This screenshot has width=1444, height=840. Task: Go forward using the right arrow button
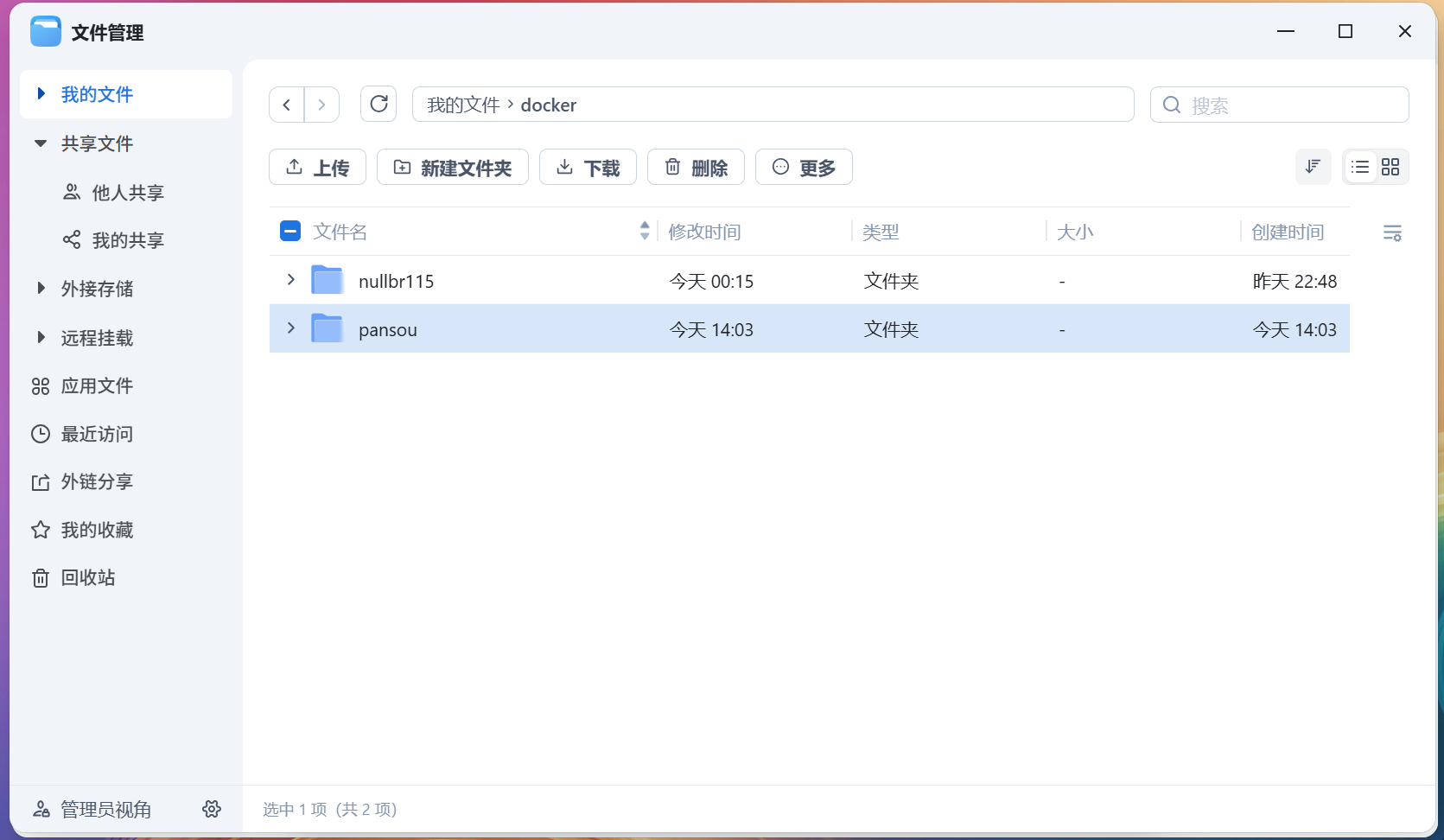[x=321, y=105]
